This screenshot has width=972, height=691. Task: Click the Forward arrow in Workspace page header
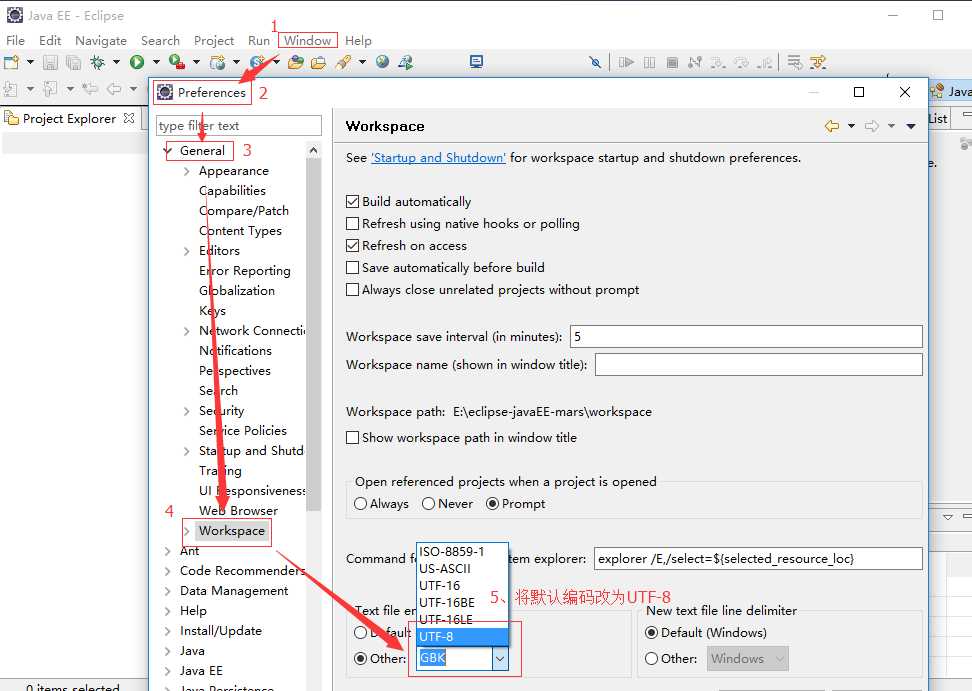click(872, 126)
